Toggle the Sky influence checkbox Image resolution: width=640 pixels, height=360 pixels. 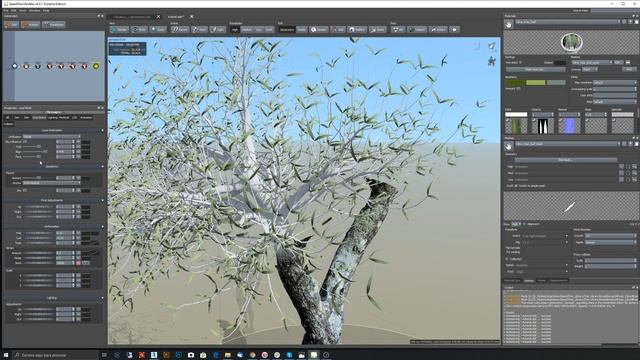pyautogui.click(x=25, y=141)
